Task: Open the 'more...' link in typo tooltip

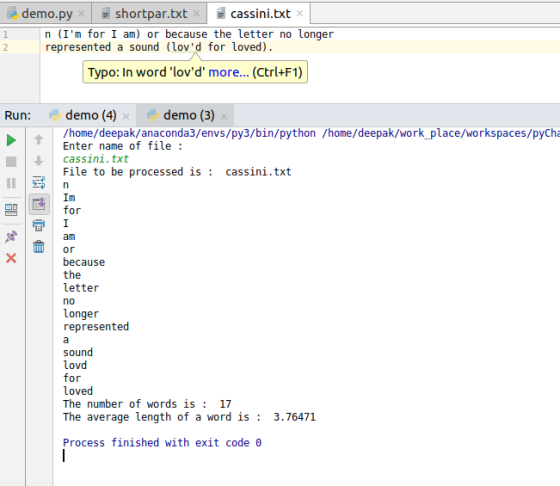Action: coord(229,72)
